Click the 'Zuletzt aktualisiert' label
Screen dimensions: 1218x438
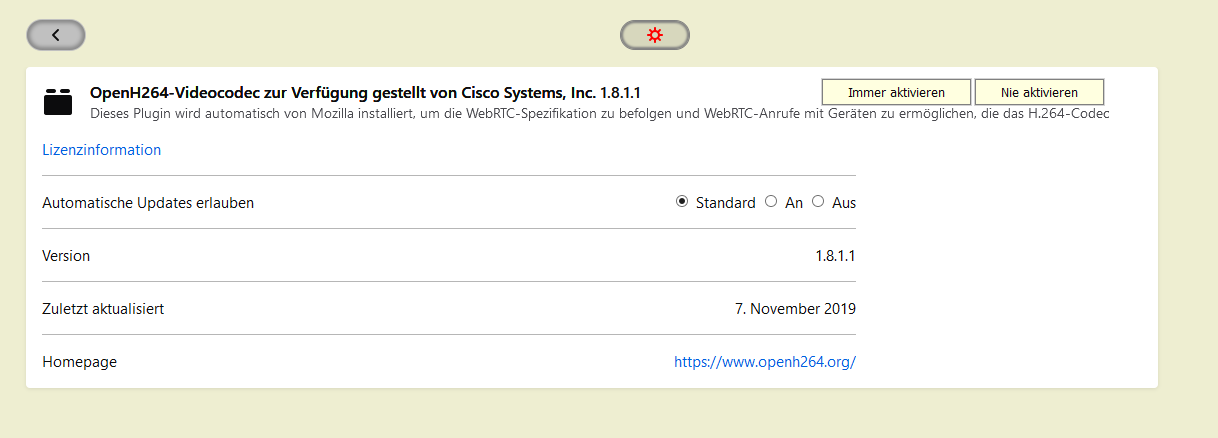103,309
